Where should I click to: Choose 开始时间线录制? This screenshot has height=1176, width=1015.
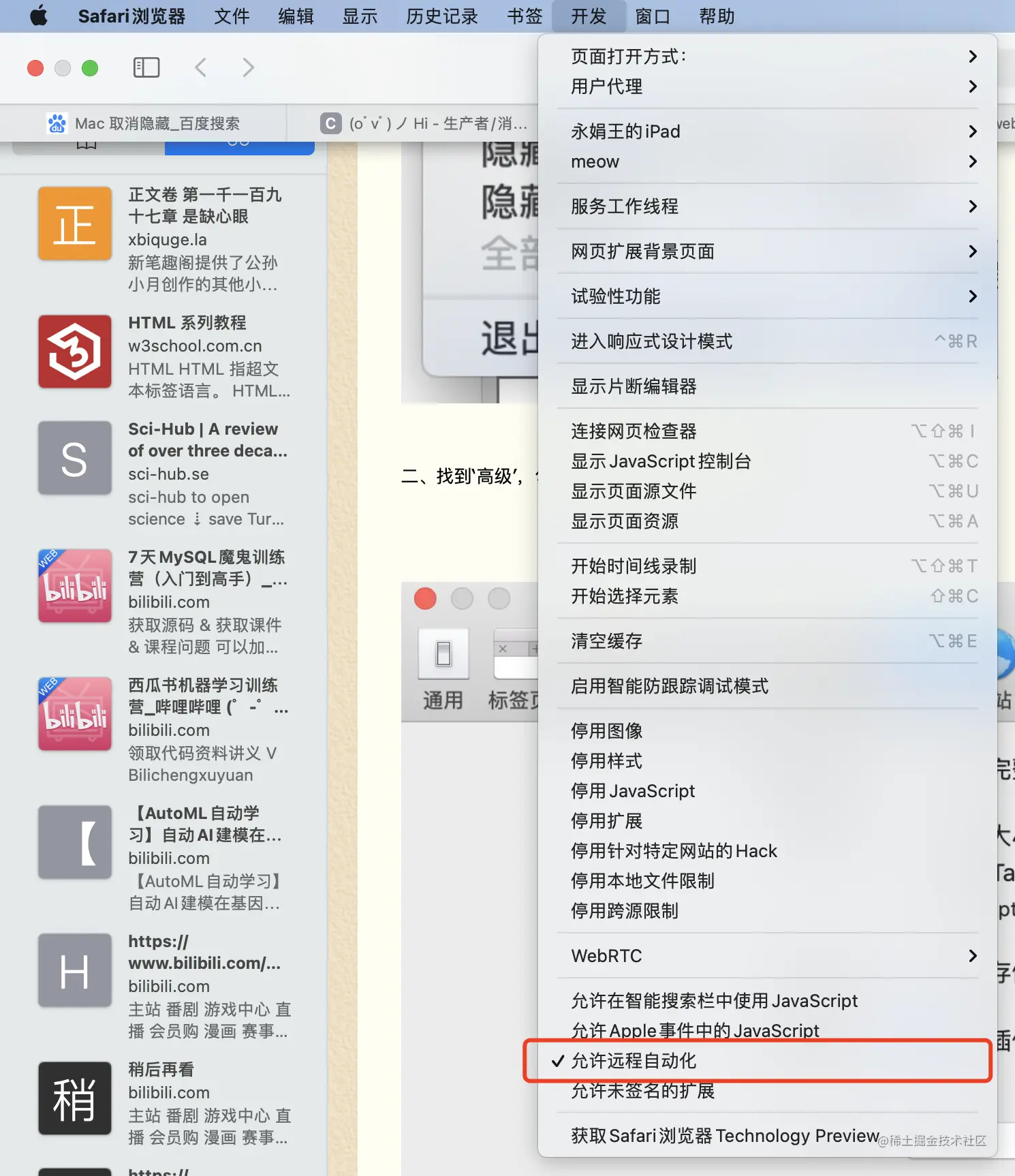(768, 566)
